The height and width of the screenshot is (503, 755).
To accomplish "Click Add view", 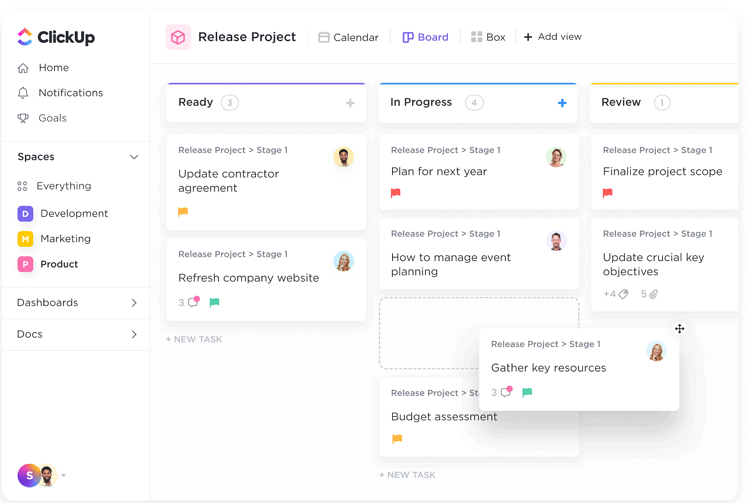I will (553, 37).
